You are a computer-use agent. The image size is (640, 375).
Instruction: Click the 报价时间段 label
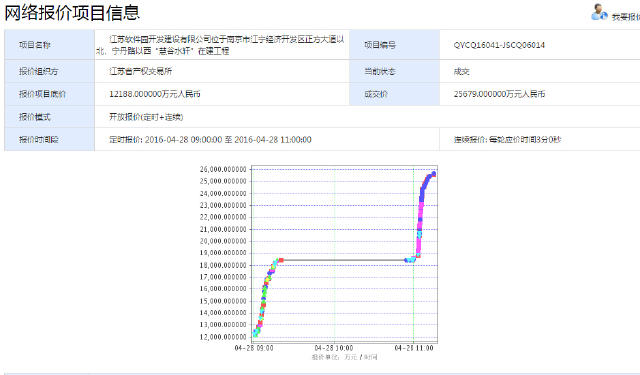39,140
